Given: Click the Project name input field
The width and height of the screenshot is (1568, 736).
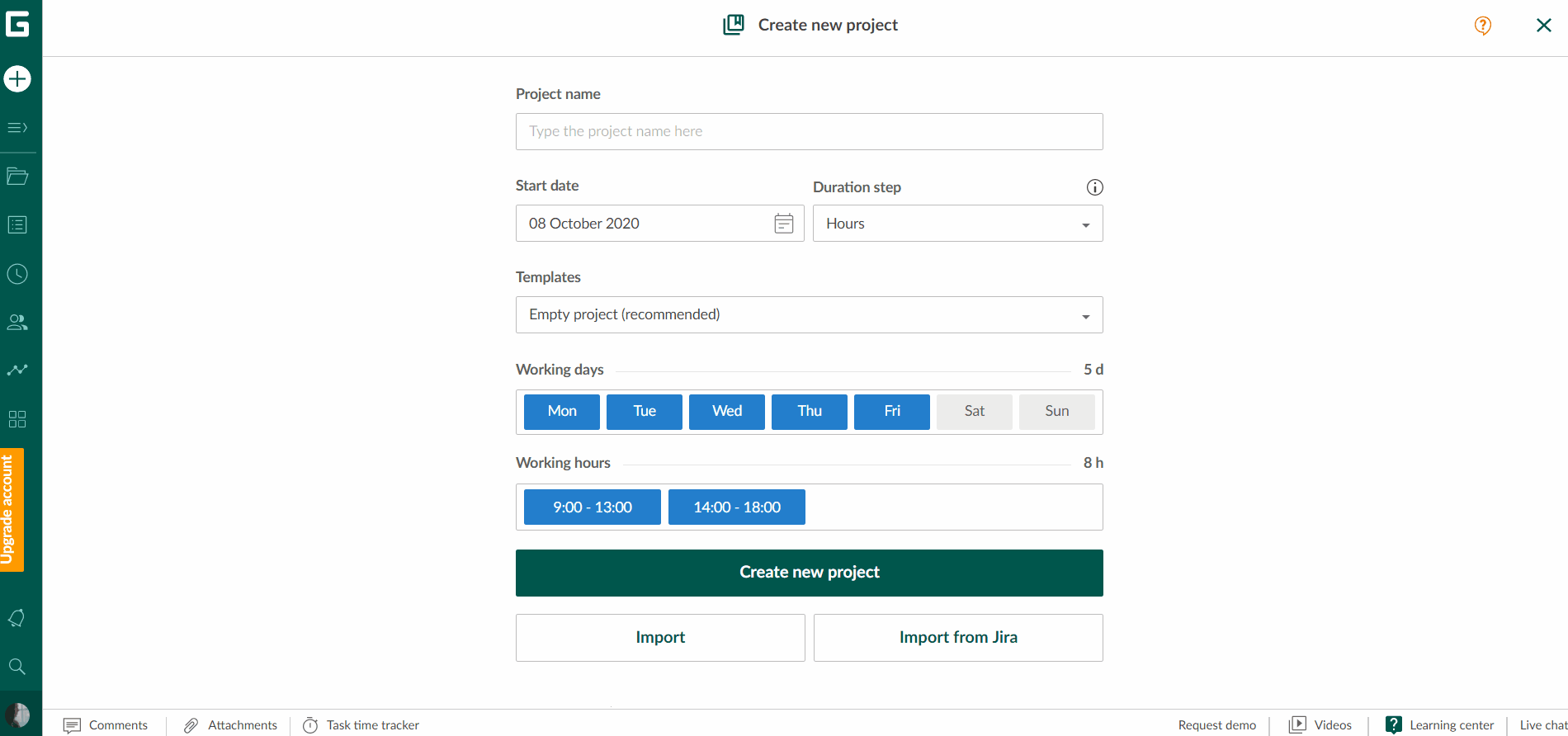Looking at the screenshot, I should [810, 132].
